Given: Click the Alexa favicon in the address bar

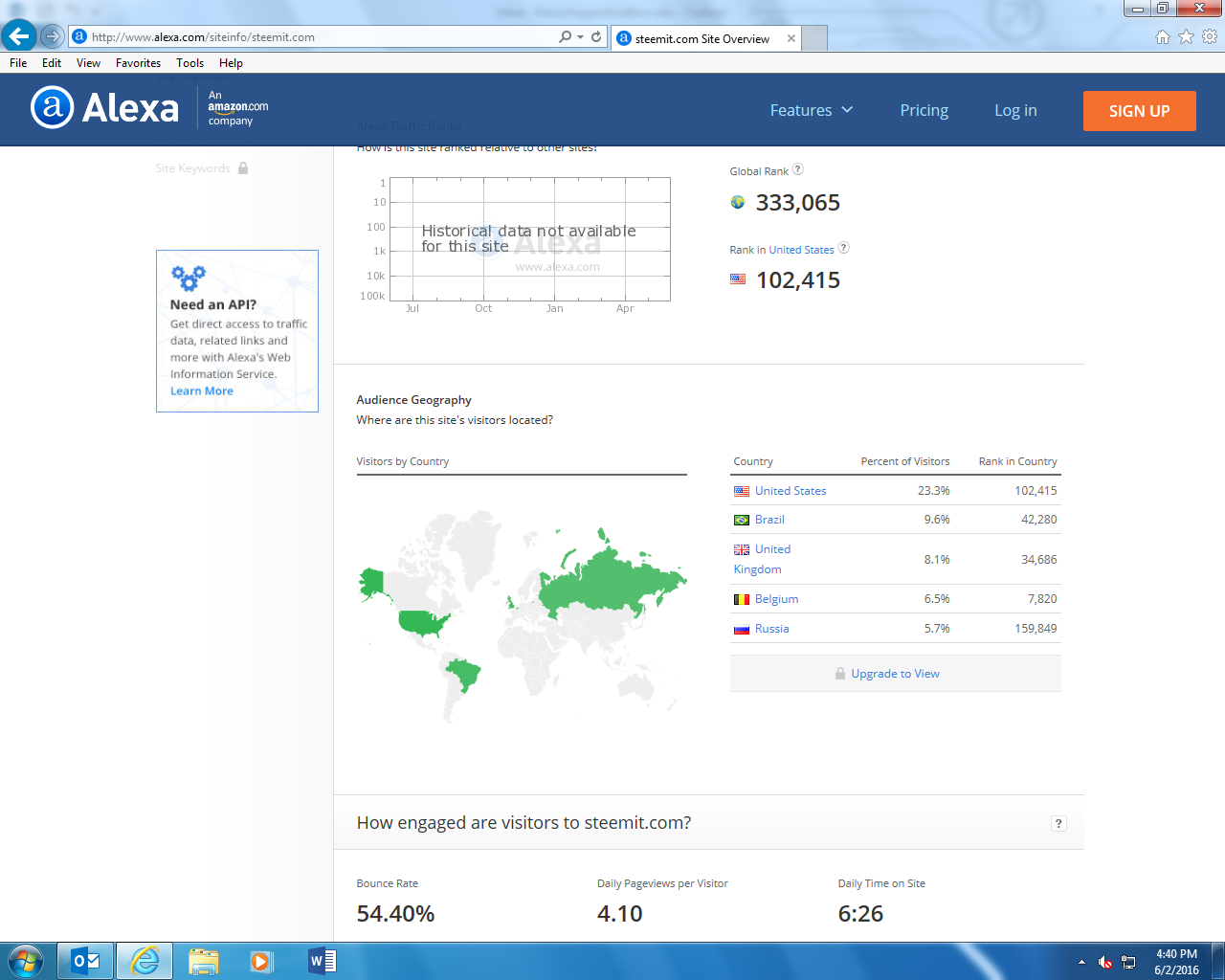Looking at the screenshot, I should tap(80, 36).
